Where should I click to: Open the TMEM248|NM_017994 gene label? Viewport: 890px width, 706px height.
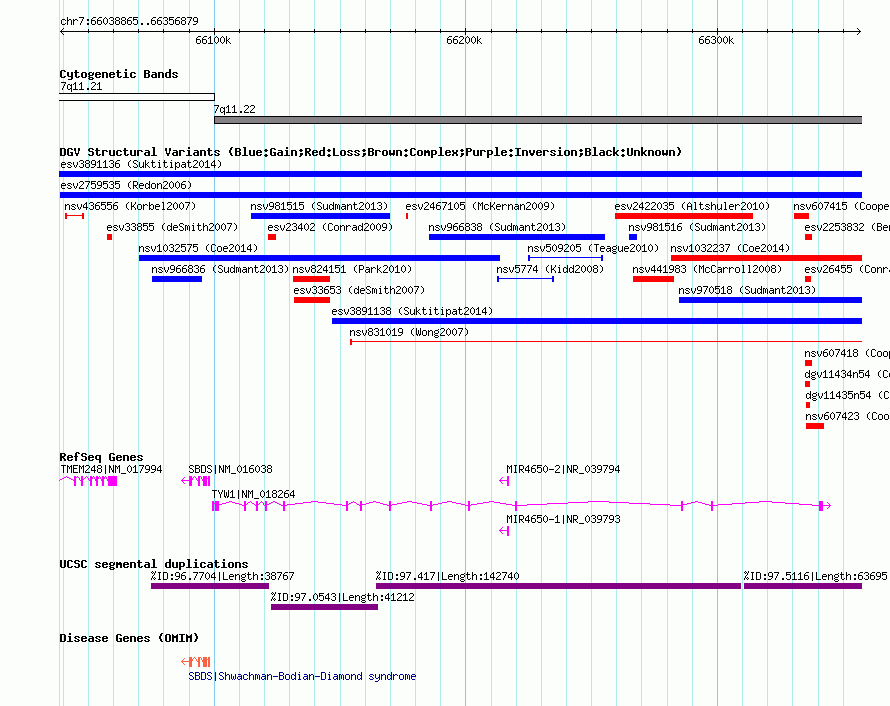[111, 469]
